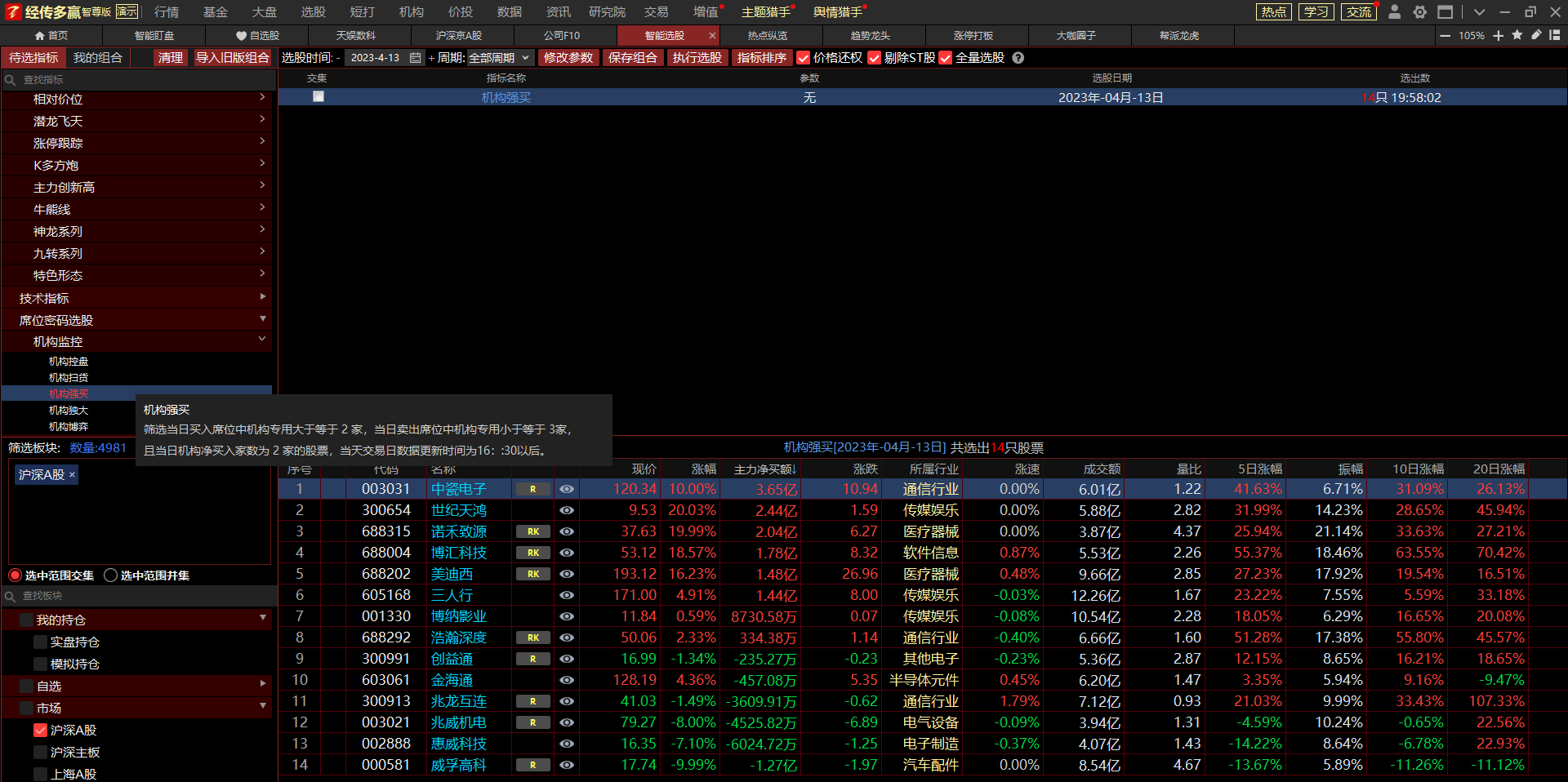Switch to 公司F10 tab
1568x782 pixels.
(x=562, y=36)
